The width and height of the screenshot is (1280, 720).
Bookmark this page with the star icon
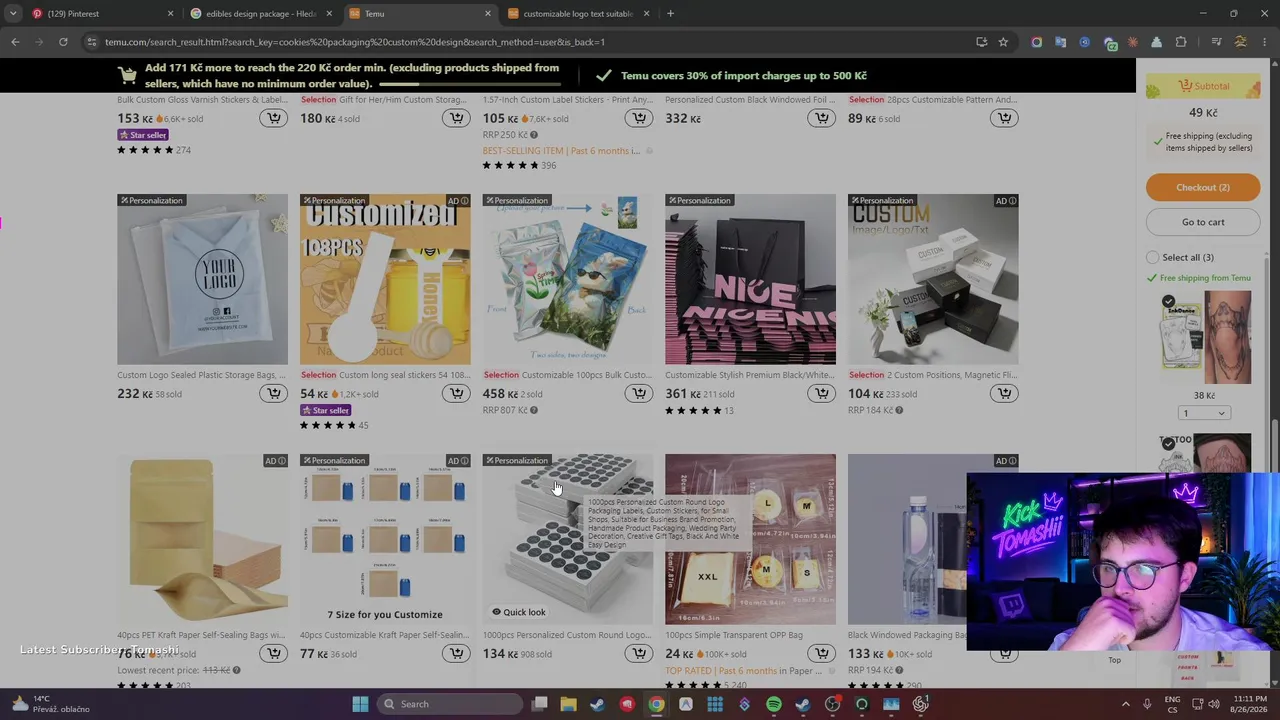[1003, 42]
